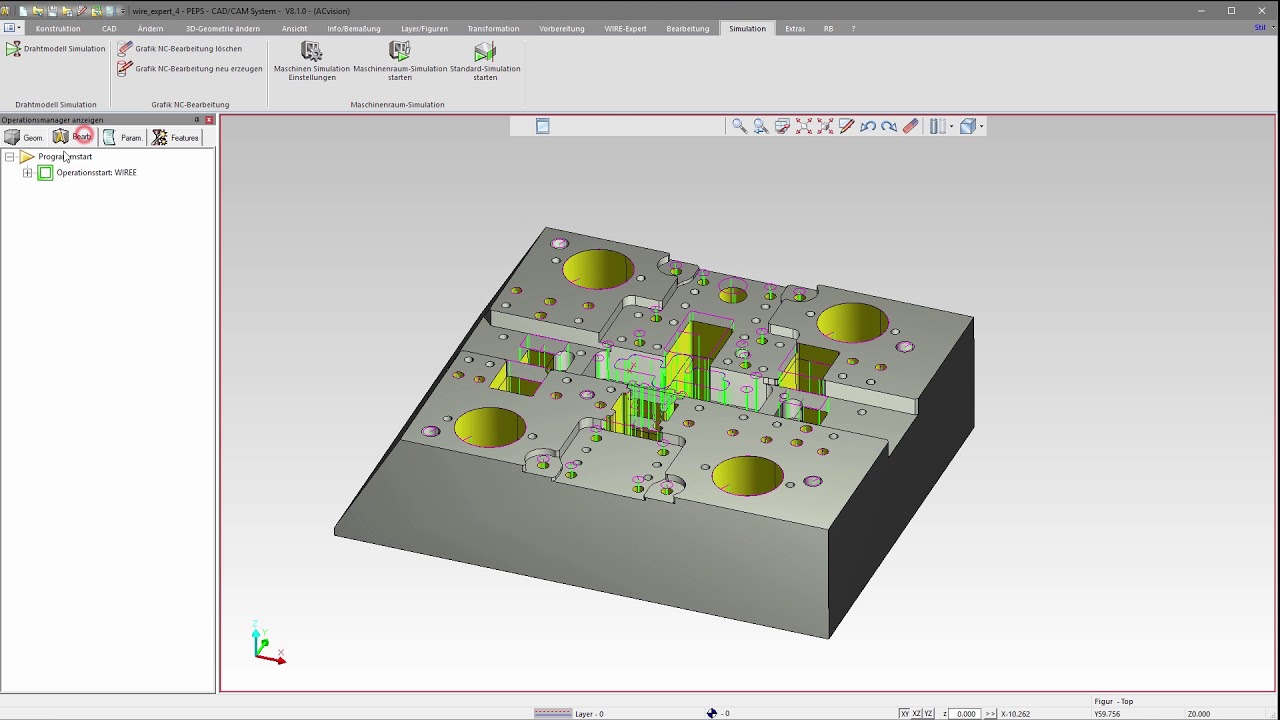Pin the Operationsmanager panel
Screen dimensions: 1280x720
(x=197, y=120)
